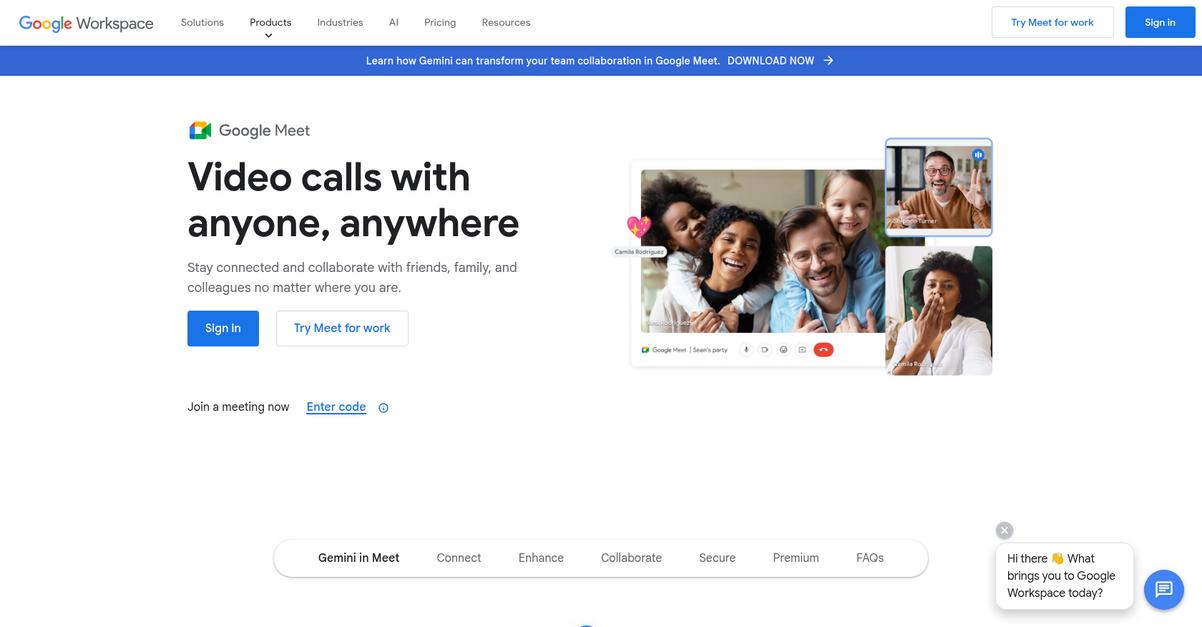1202x627 pixels.
Task: Click the 'Stay connected and collaborate' paragraph
Action: click(x=352, y=277)
